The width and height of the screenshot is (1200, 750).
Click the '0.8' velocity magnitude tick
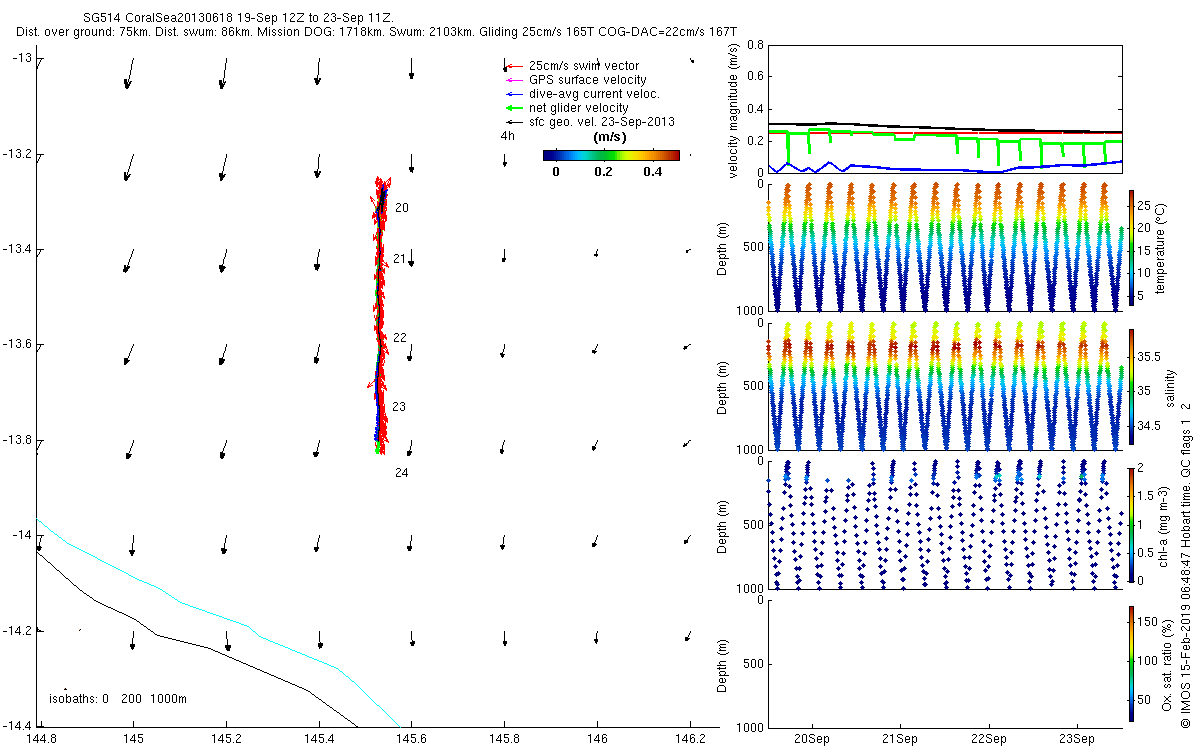(755, 46)
